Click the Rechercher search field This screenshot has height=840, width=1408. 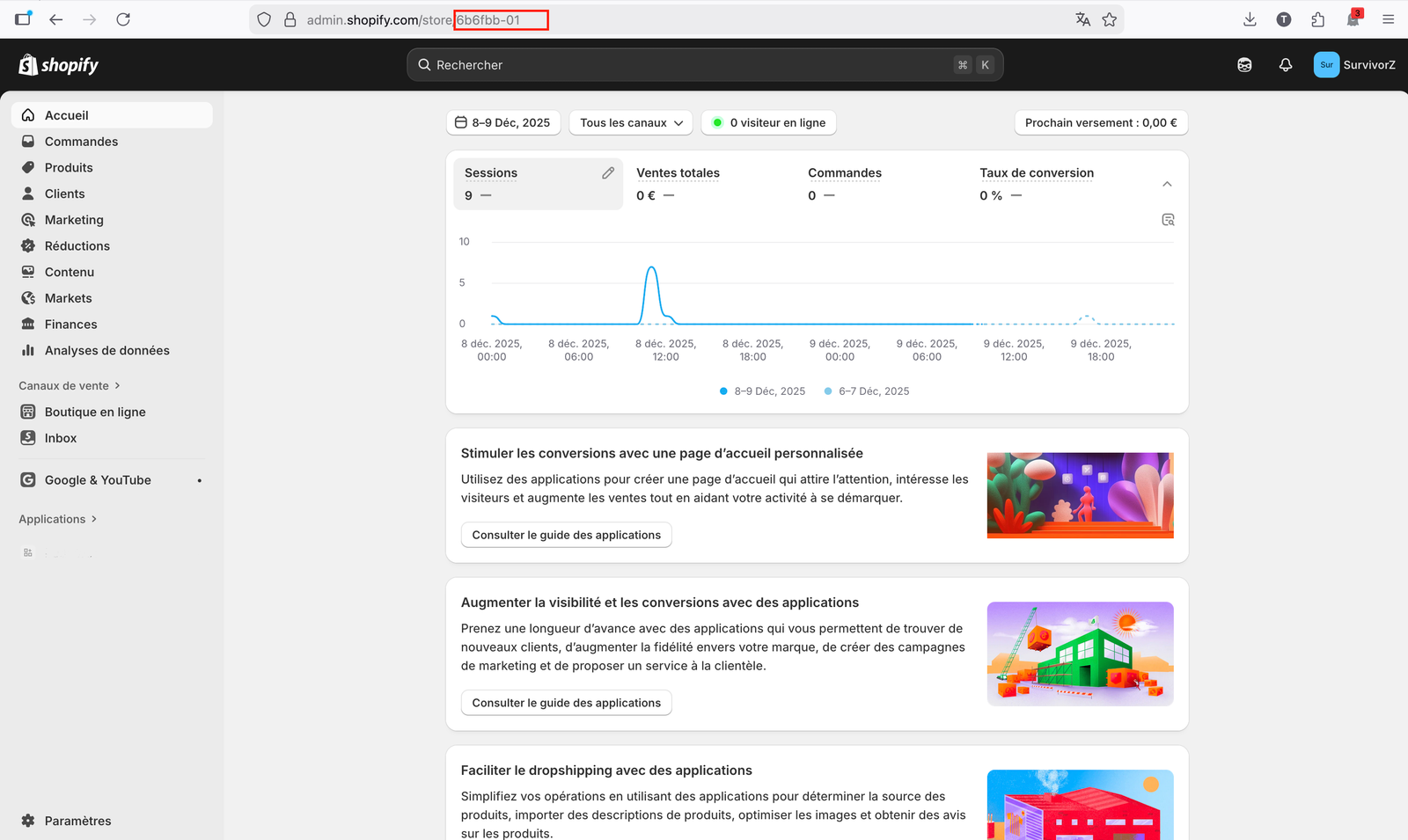point(686,65)
